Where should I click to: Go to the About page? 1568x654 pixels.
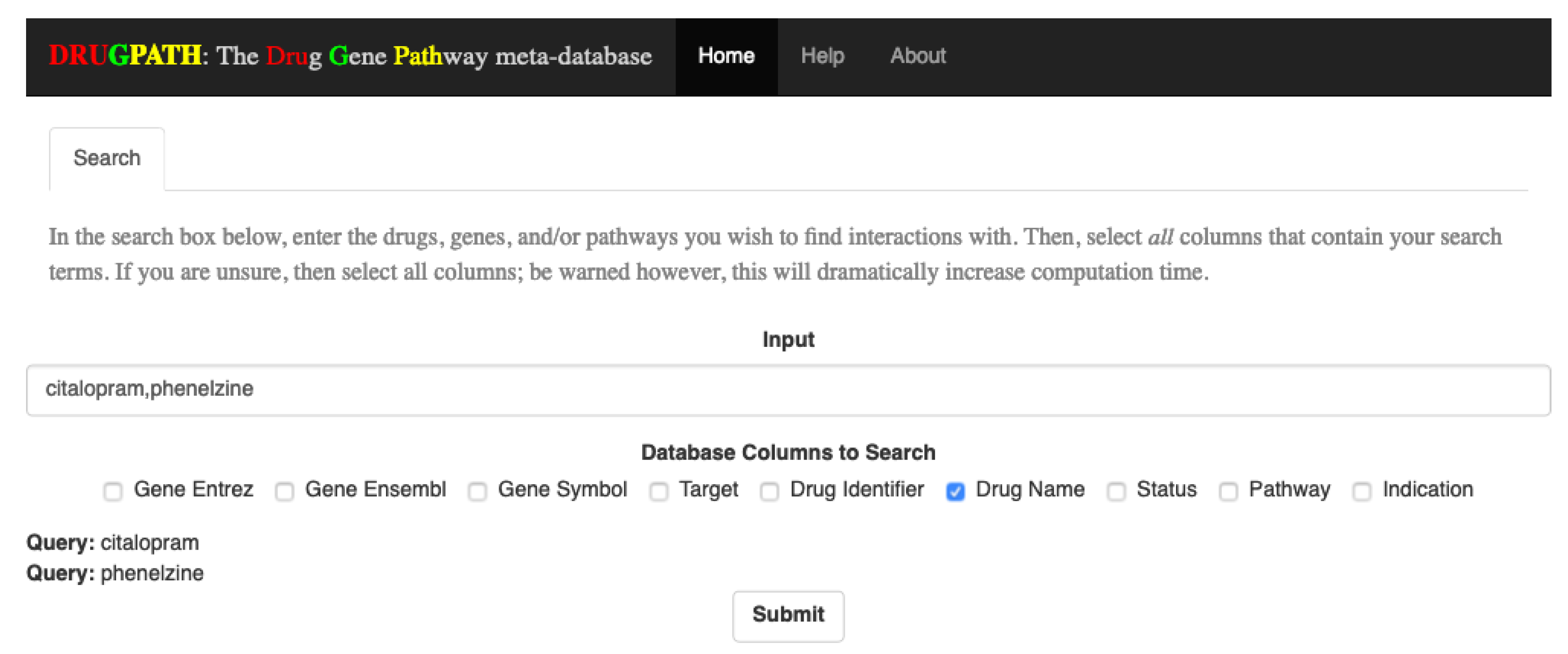(x=917, y=56)
